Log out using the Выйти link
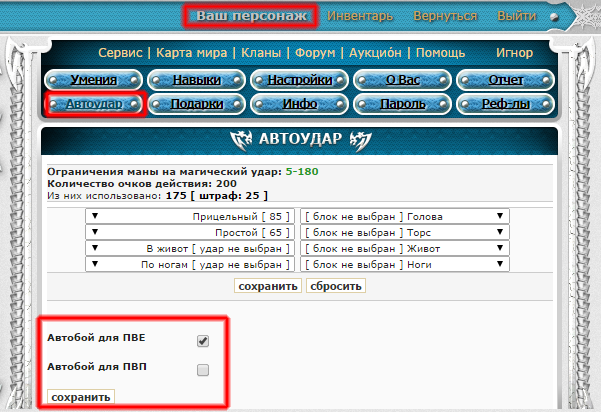 coord(516,17)
